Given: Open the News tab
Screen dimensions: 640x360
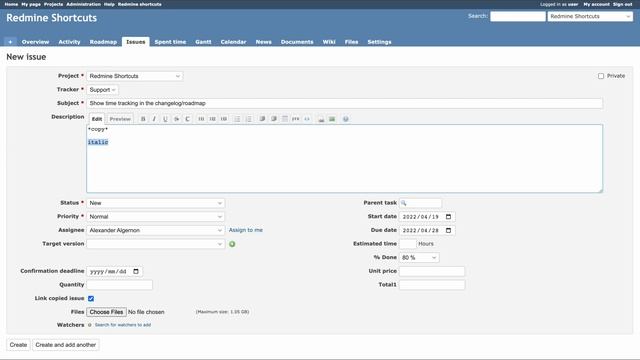Looking at the screenshot, I should point(264,42).
